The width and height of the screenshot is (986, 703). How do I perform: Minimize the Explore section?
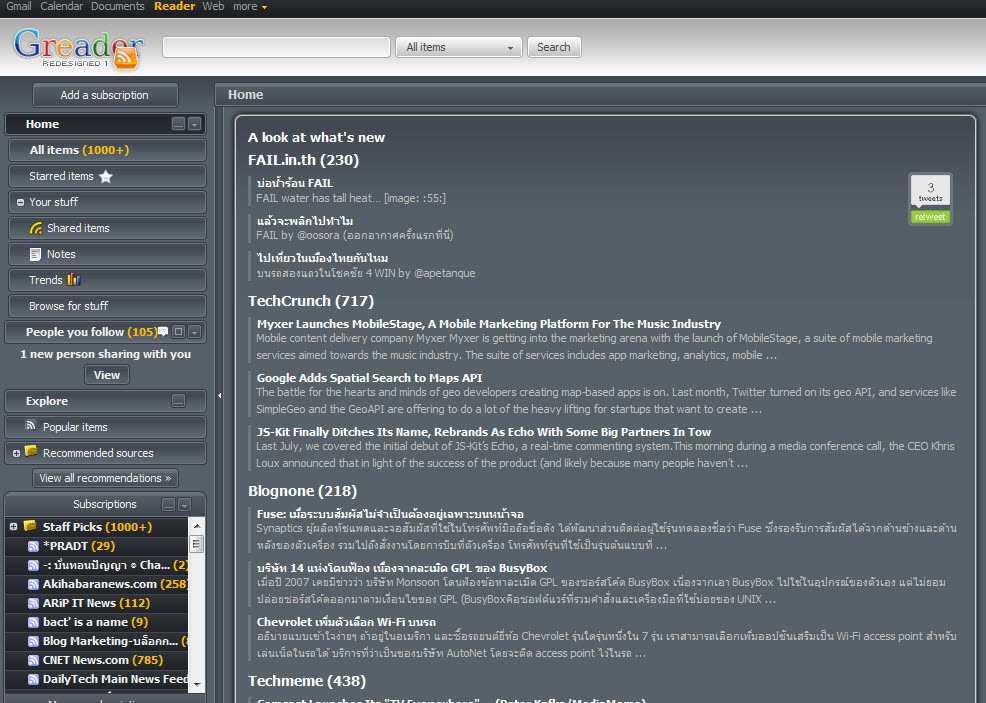179,401
